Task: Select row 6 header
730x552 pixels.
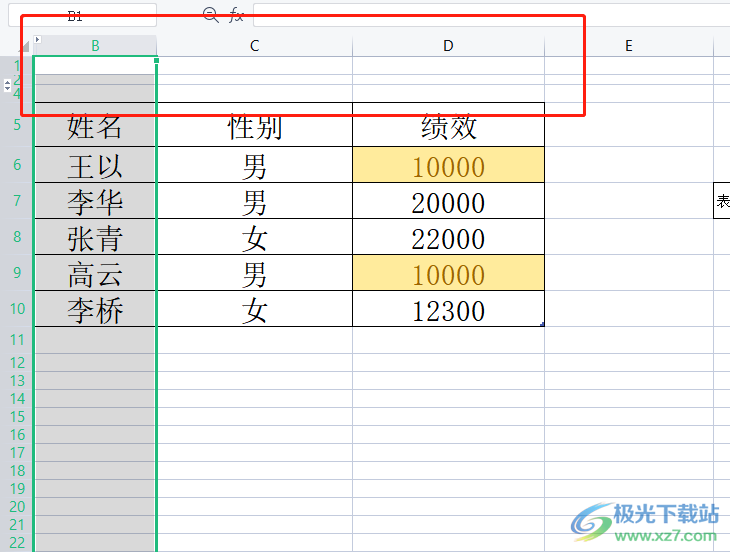Action: [x=17, y=164]
